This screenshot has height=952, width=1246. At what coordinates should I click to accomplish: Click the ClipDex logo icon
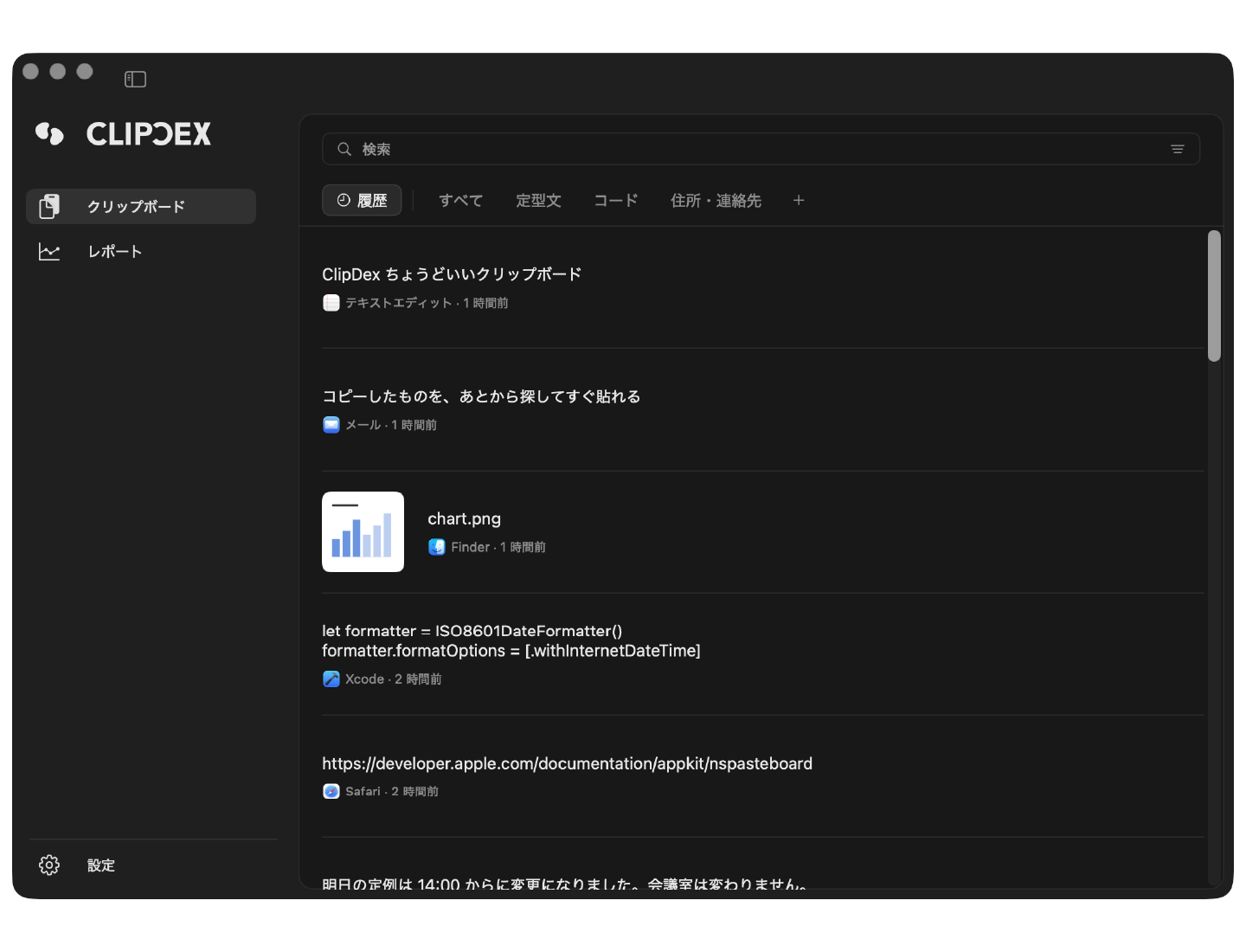(x=49, y=134)
